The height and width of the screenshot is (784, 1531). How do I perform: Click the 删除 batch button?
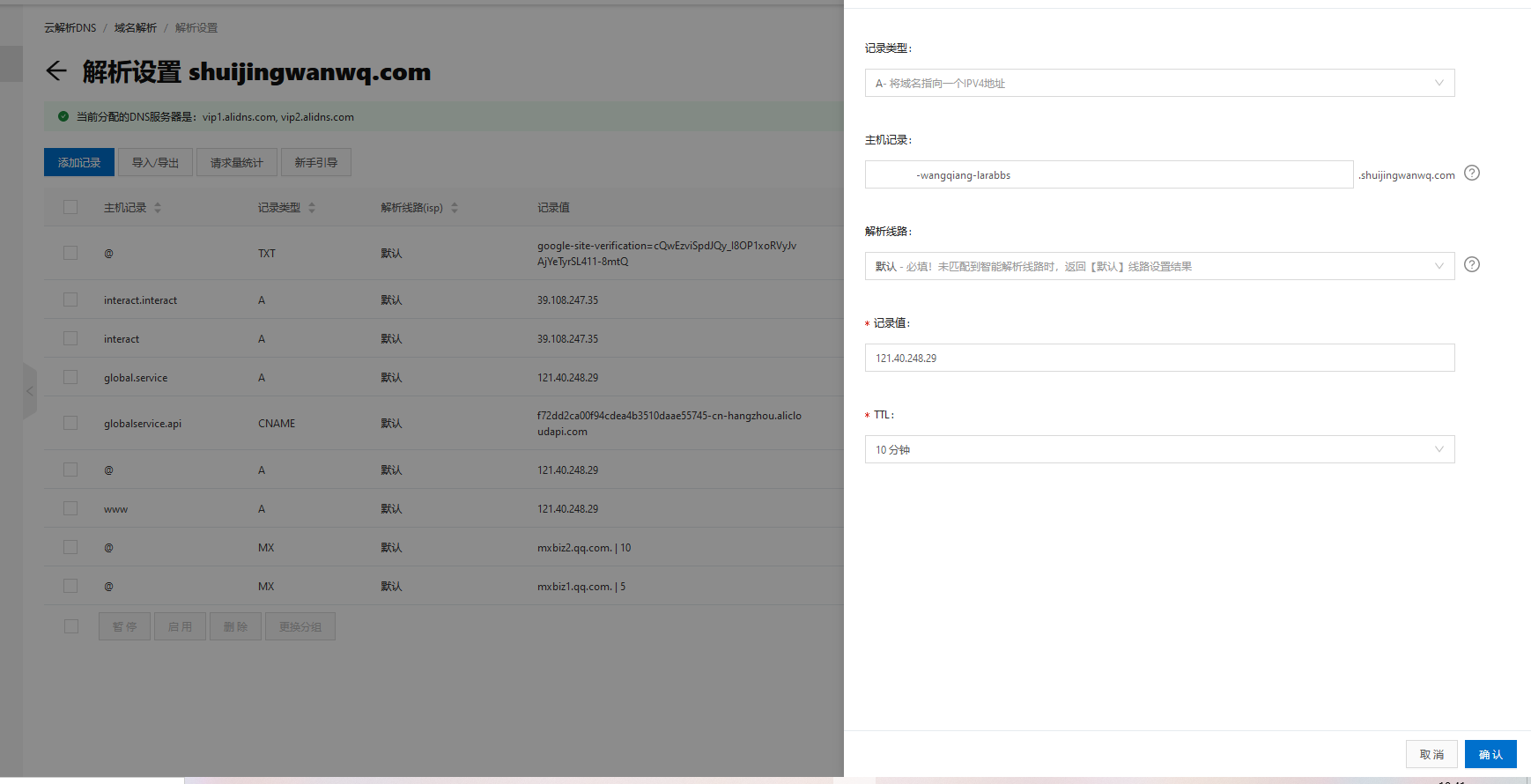tap(235, 626)
